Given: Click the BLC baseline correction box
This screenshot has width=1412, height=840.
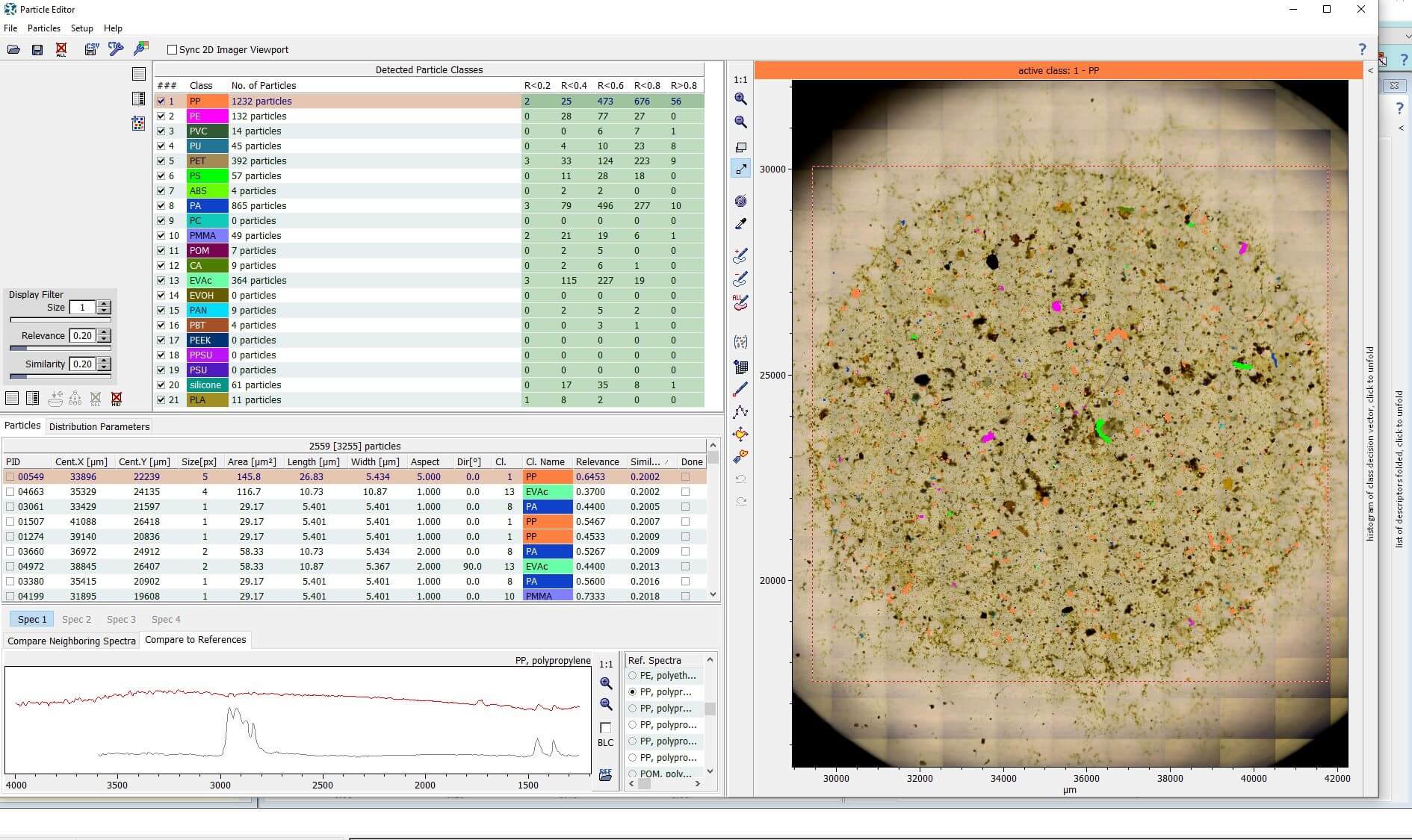Looking at the screenshot, I should coord(605,728).
